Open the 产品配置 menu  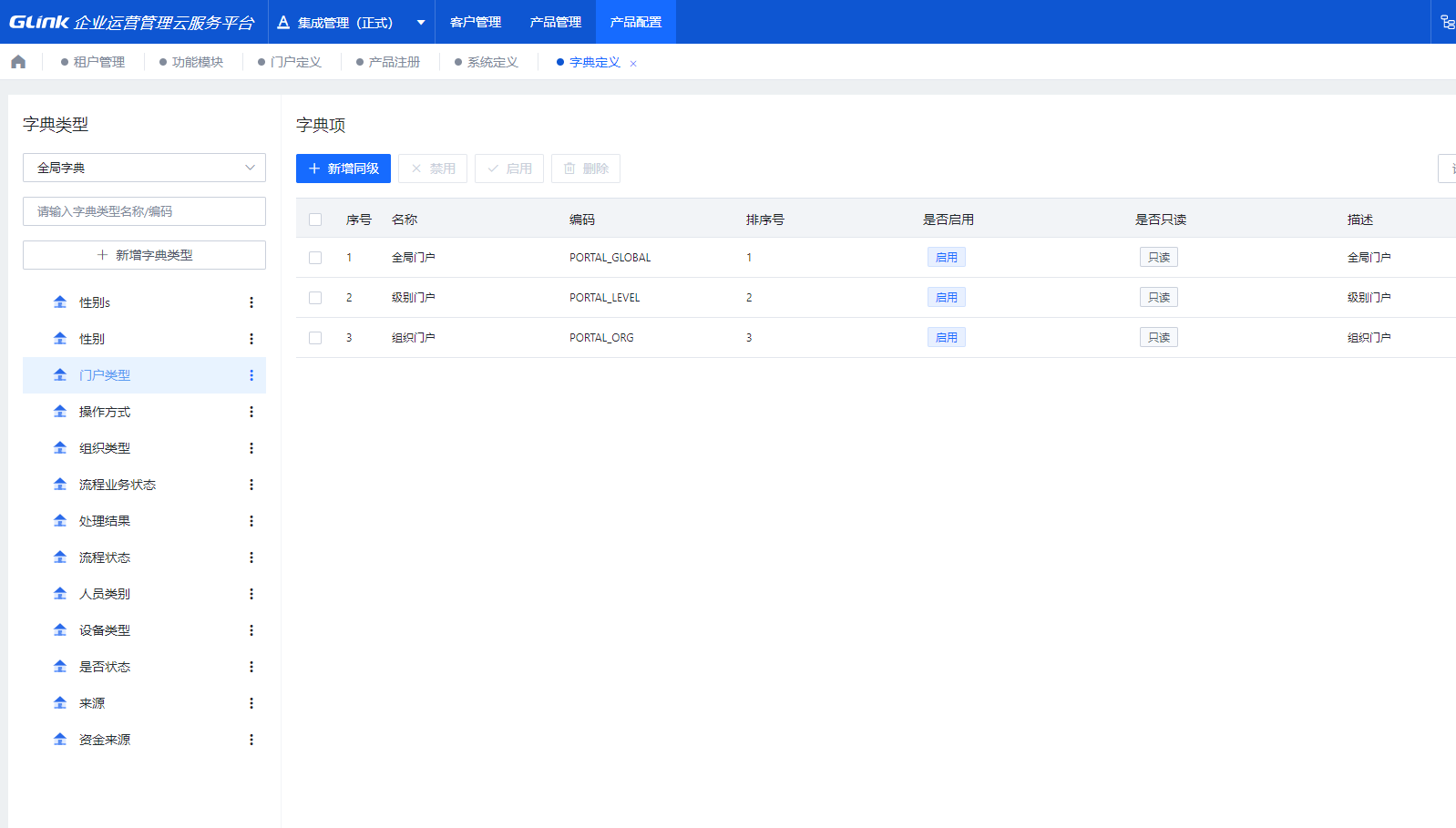[x=636, y=22]
